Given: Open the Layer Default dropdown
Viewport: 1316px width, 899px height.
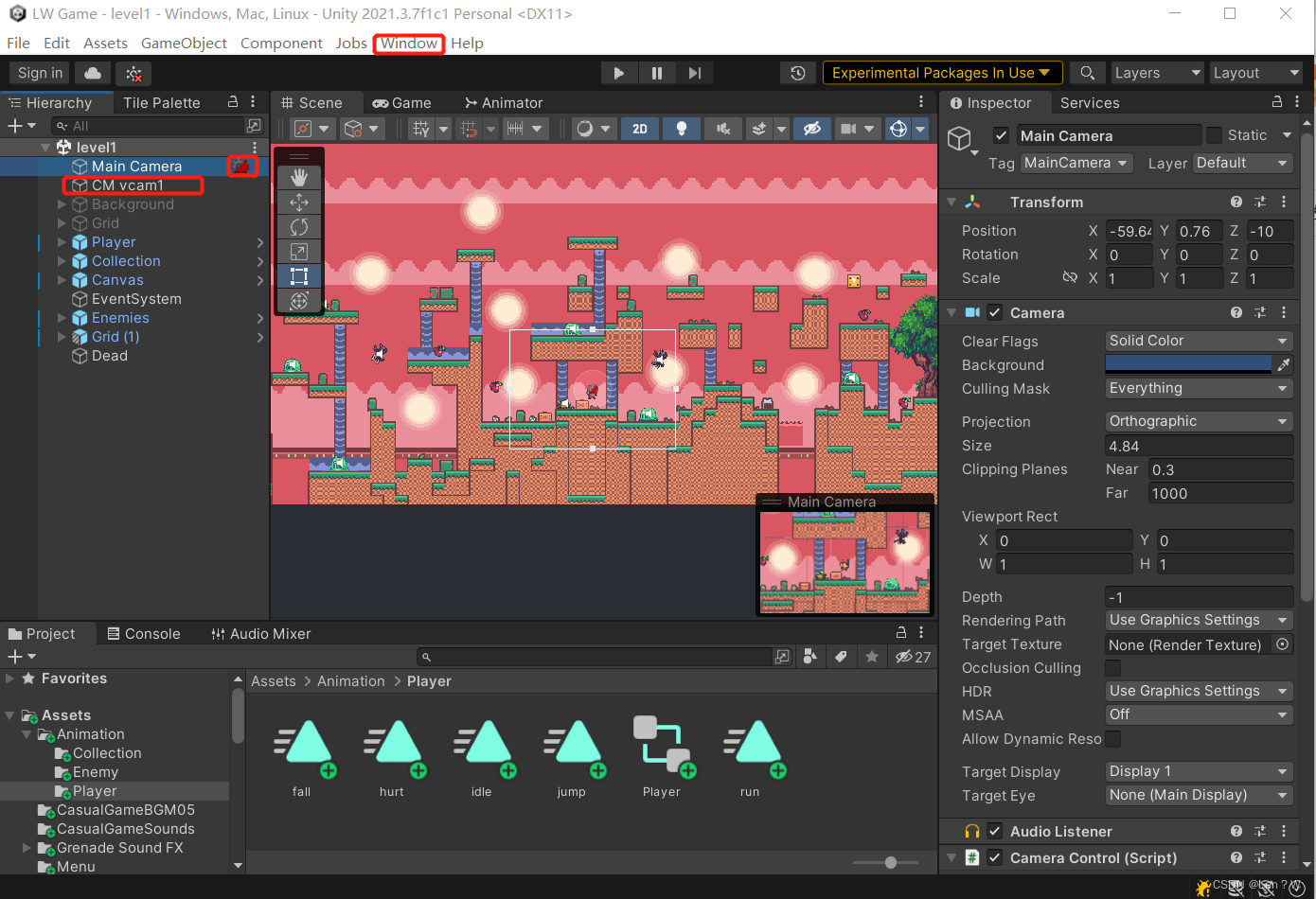Looking at the screenshot, I should pyautogui.click(x=1243, y=163).
